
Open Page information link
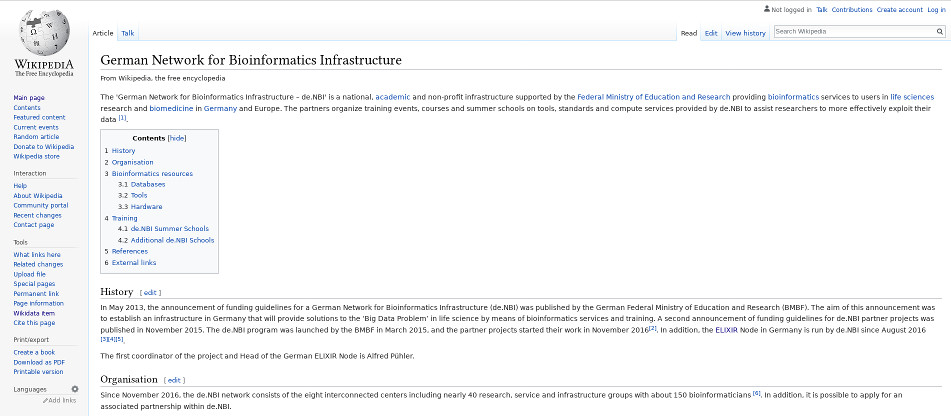coord(38,303)
